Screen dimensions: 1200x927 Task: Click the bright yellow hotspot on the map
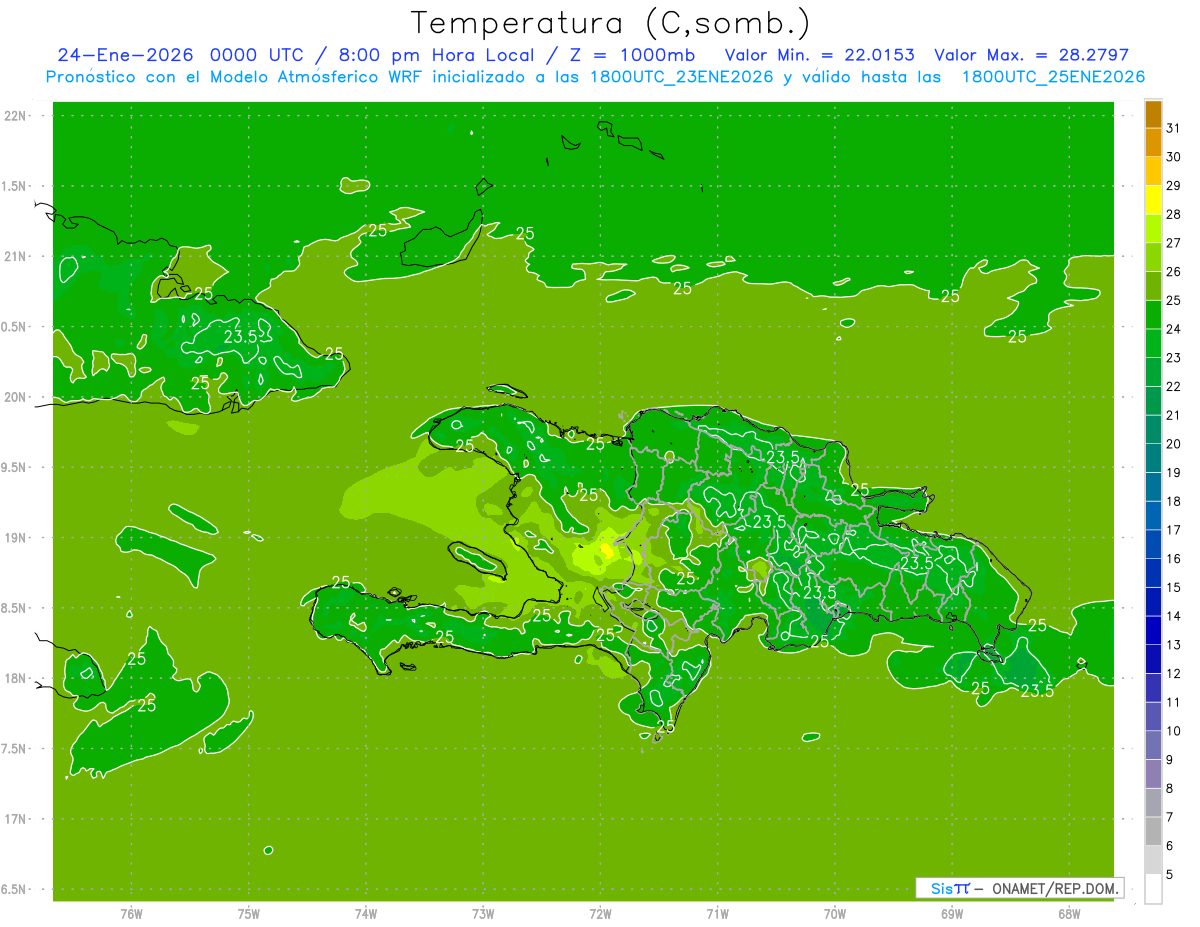click(x=606, y=550)
